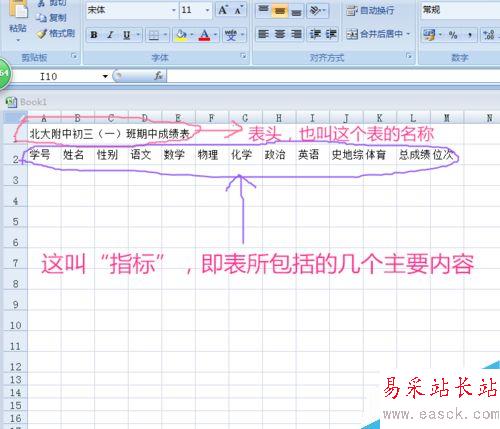Viewport: 500px width, 429px height.
Task: Select the 数学 header cell
Action: tap(178, 155)
